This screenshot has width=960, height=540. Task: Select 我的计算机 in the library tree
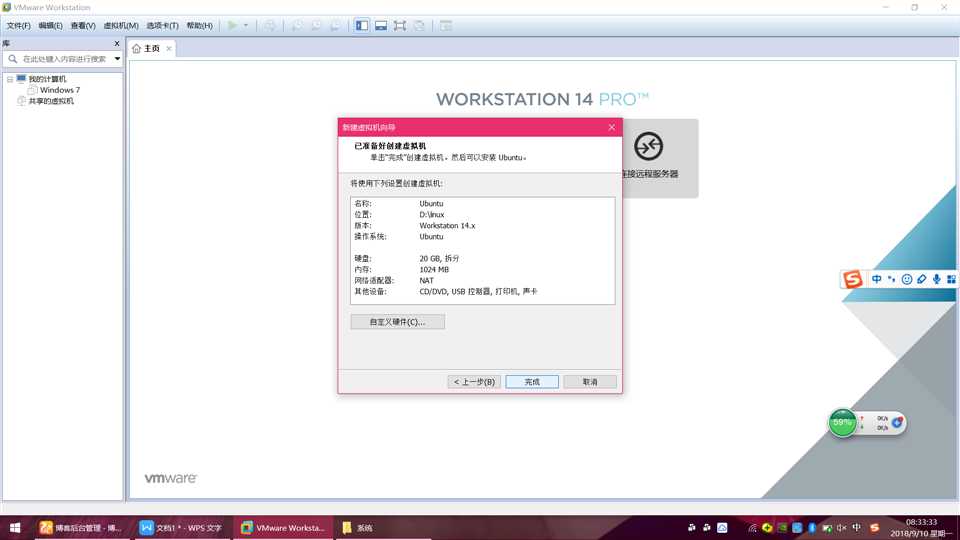[47, 79]
